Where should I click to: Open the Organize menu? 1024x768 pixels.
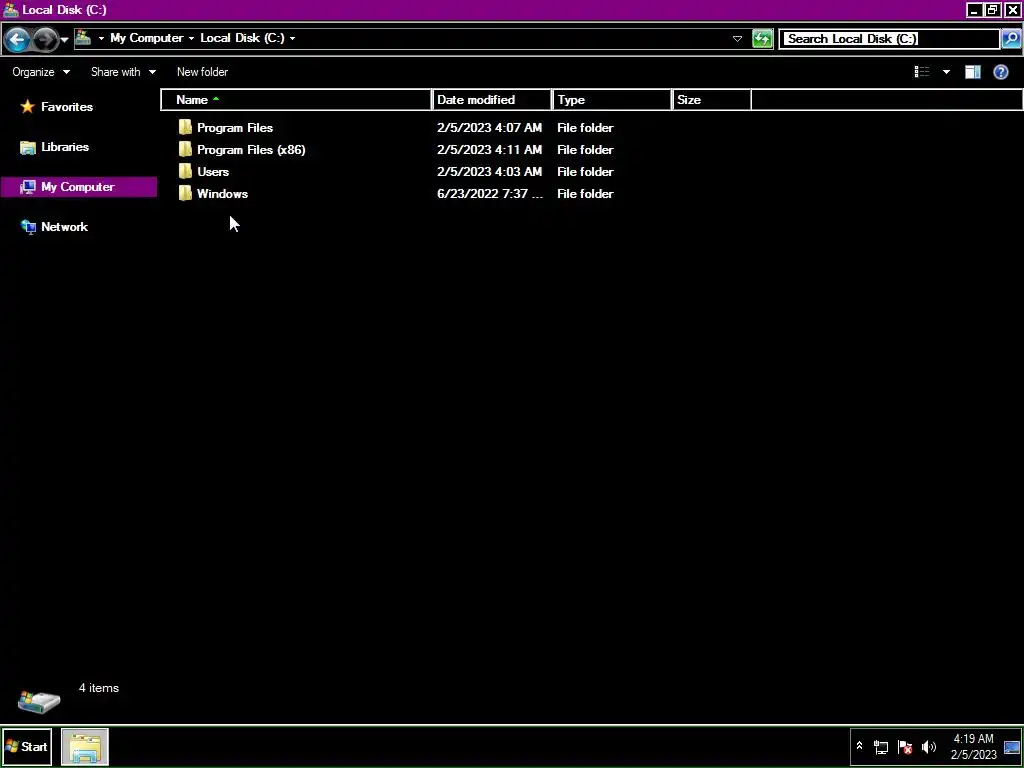click(x=40, y=72)
